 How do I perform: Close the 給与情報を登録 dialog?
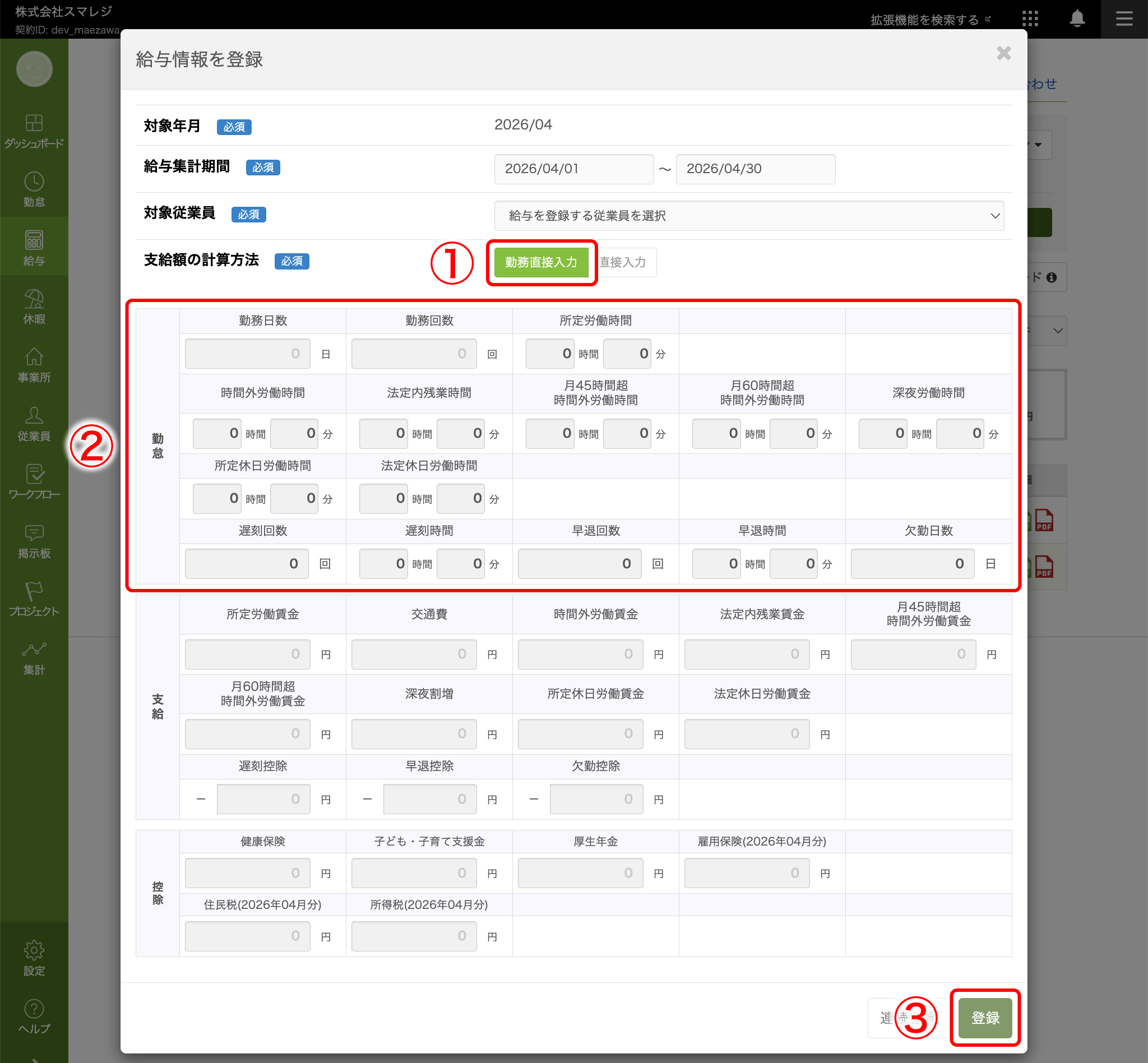[1003, 53]
